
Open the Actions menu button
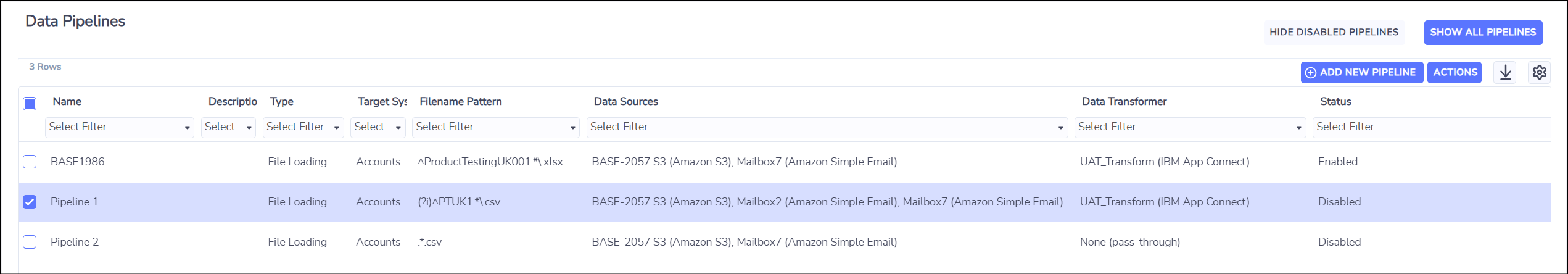pos(1455,73)
